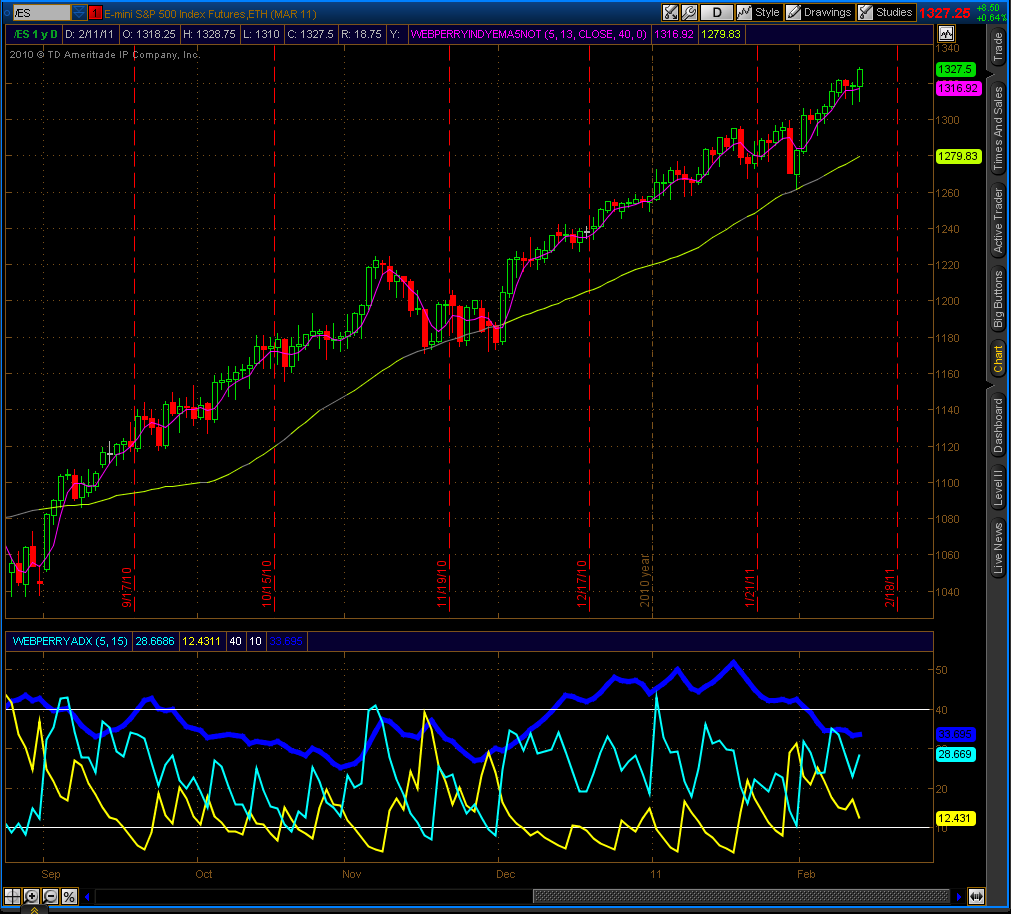Open chart settings wrench icon
The width and height of the screenshot is (1011, 914).
pyautogui.click(x=689, y=12)
